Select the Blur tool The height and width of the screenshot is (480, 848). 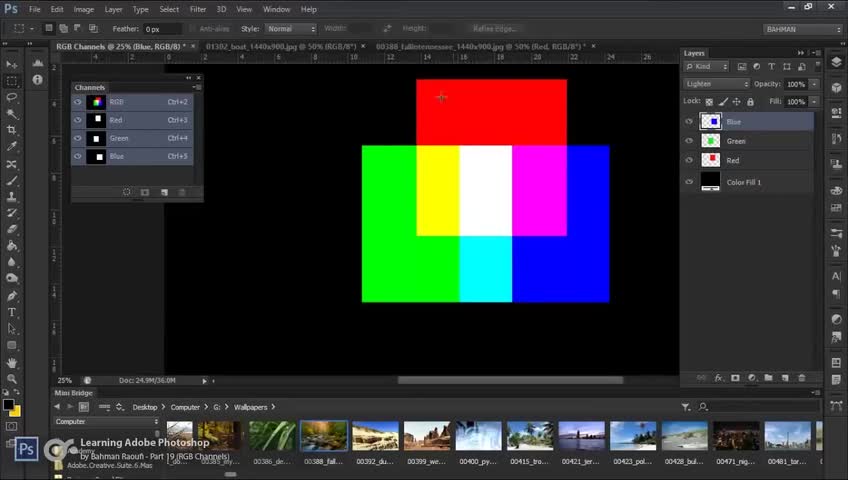click(x=11, y=262)
